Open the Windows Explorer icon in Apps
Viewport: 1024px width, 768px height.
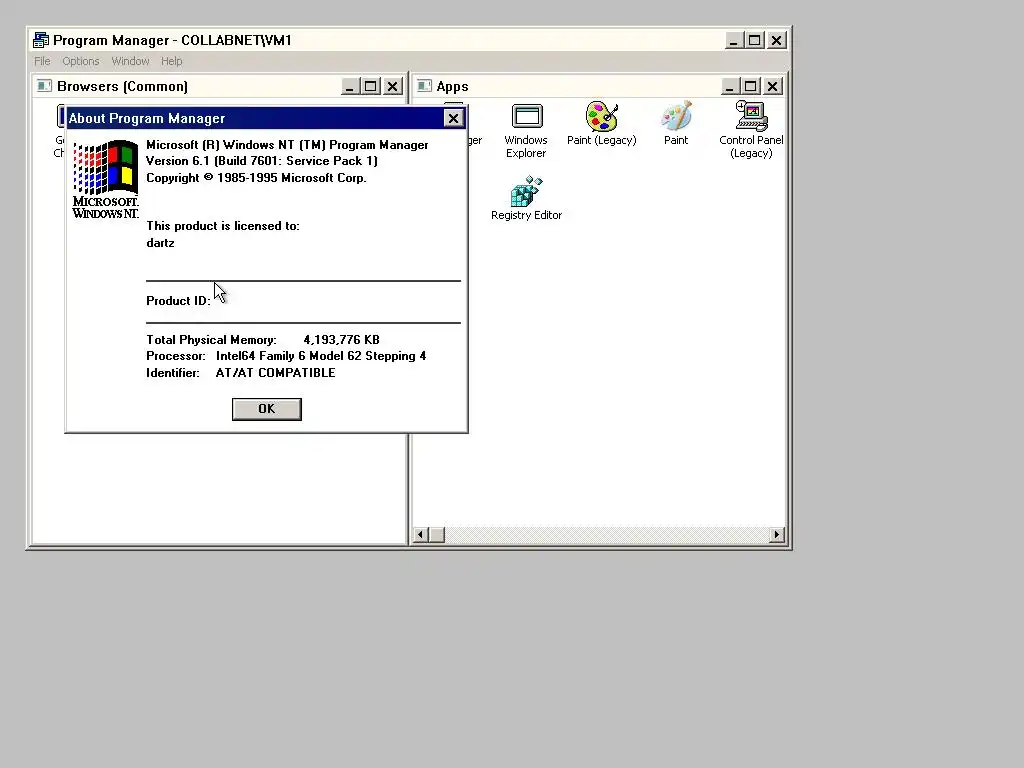526,130
